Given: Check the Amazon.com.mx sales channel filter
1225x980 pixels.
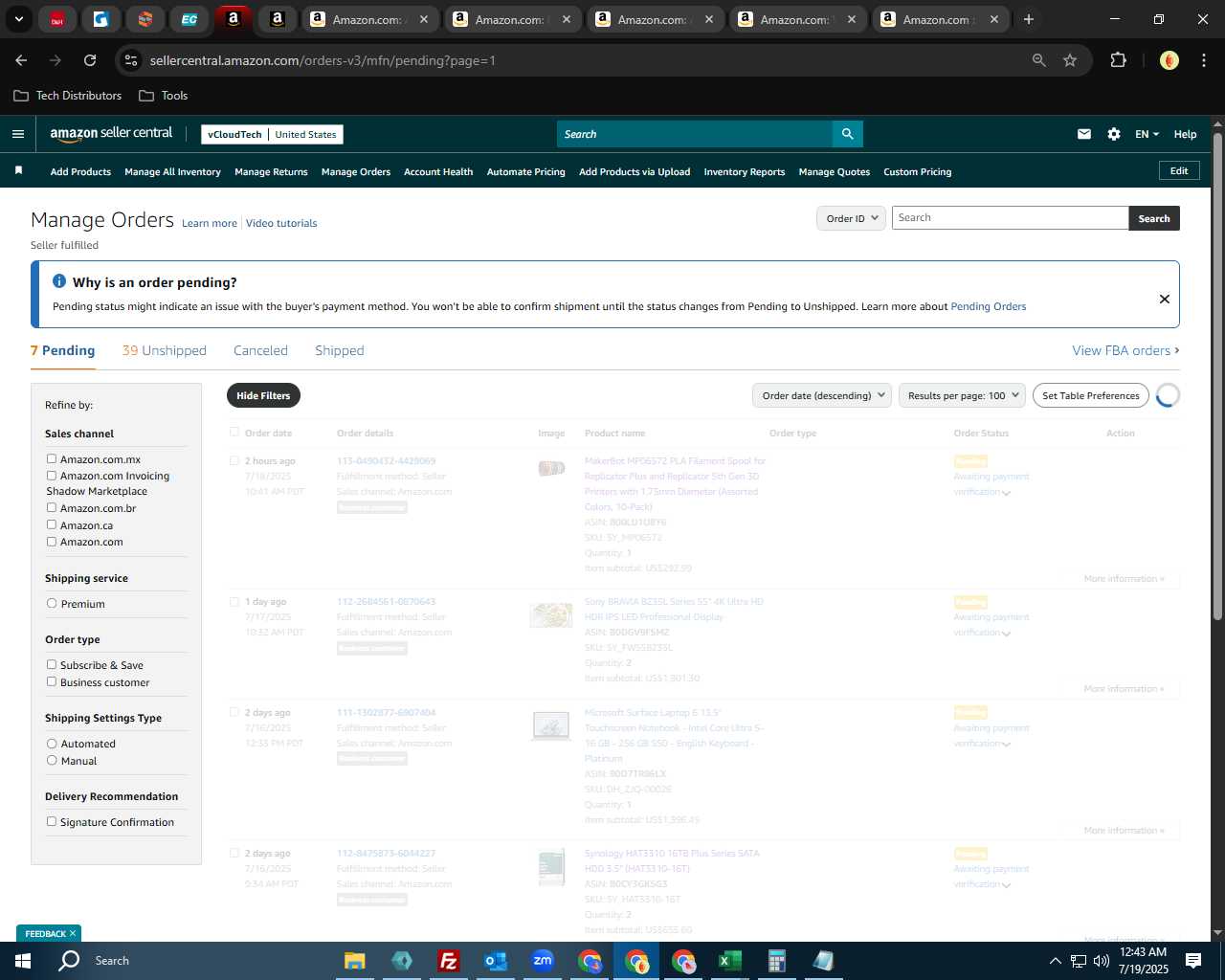Looking at the screenshot, I should tap(52, 459).
